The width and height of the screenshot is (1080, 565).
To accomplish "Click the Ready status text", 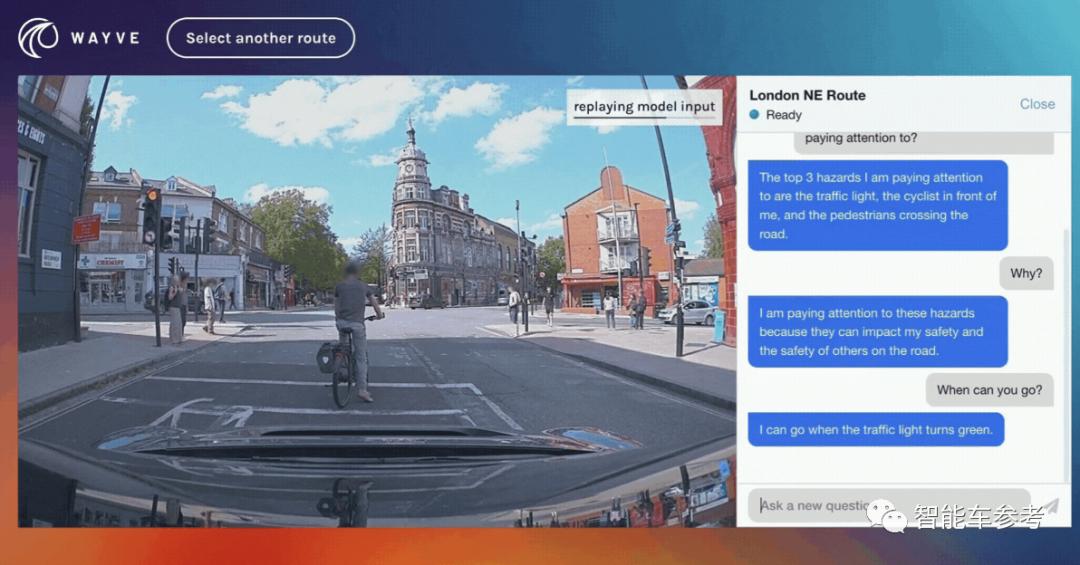I will tap(784, 115).
